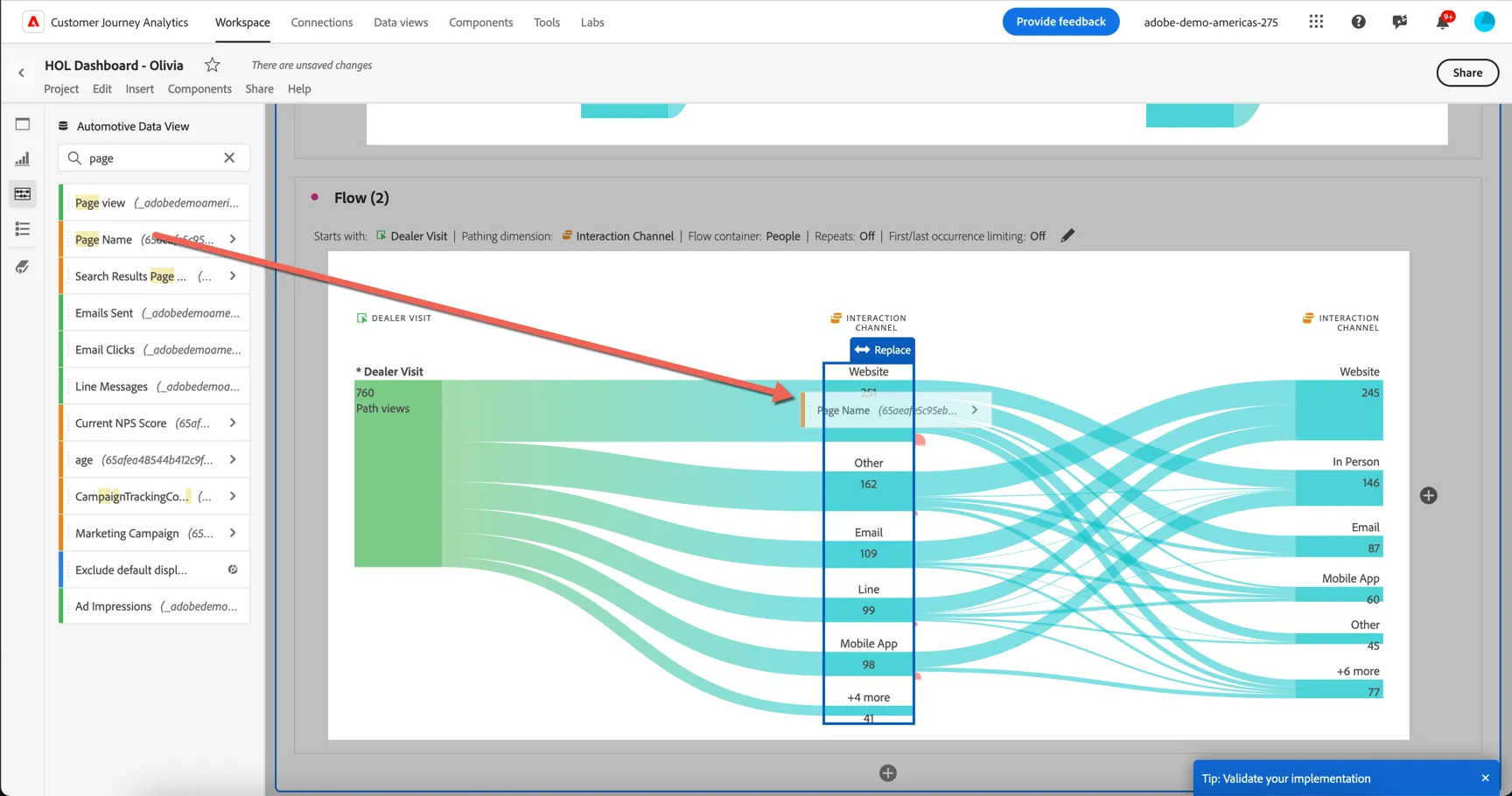Click the Adobe logo icon
The width and height of the screenshot is (1512, 796).
33,22
